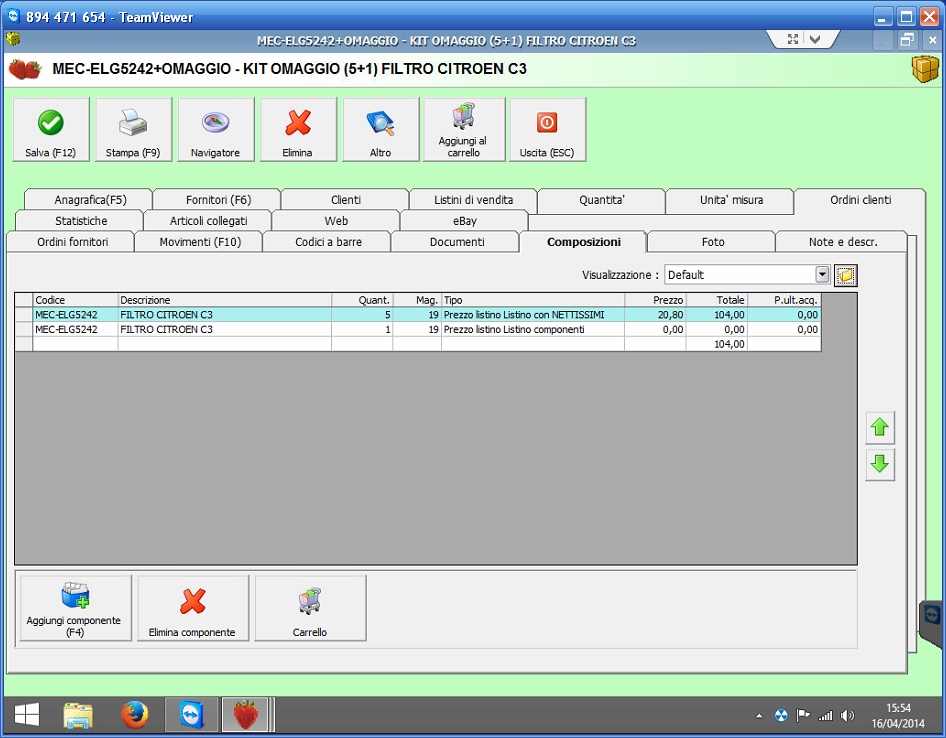Move component up with green arrow
946x738 pixels.
click(880, 427)
